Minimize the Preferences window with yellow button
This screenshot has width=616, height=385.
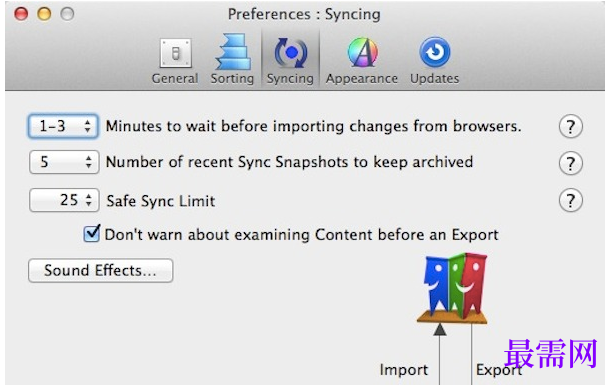point(44,14)
